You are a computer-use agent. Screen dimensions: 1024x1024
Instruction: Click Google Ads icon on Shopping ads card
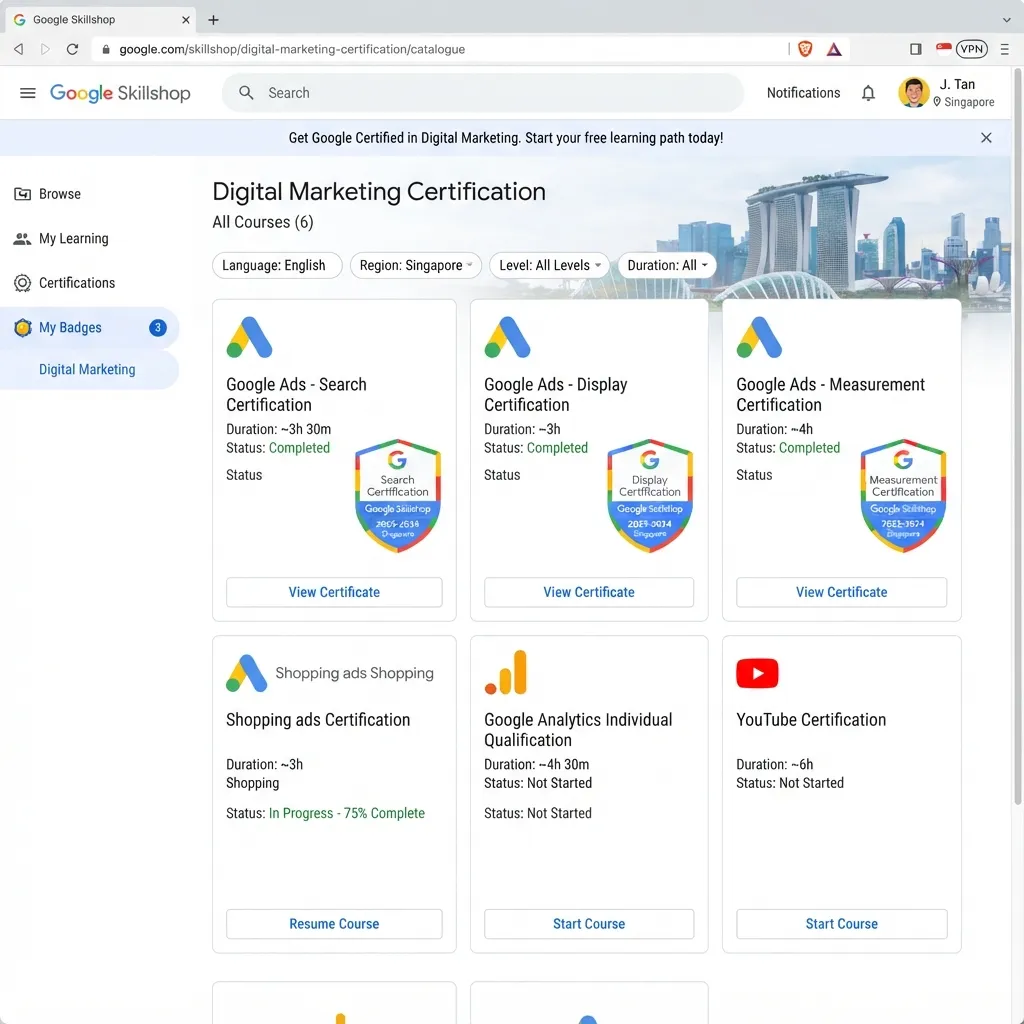[246, 673]
